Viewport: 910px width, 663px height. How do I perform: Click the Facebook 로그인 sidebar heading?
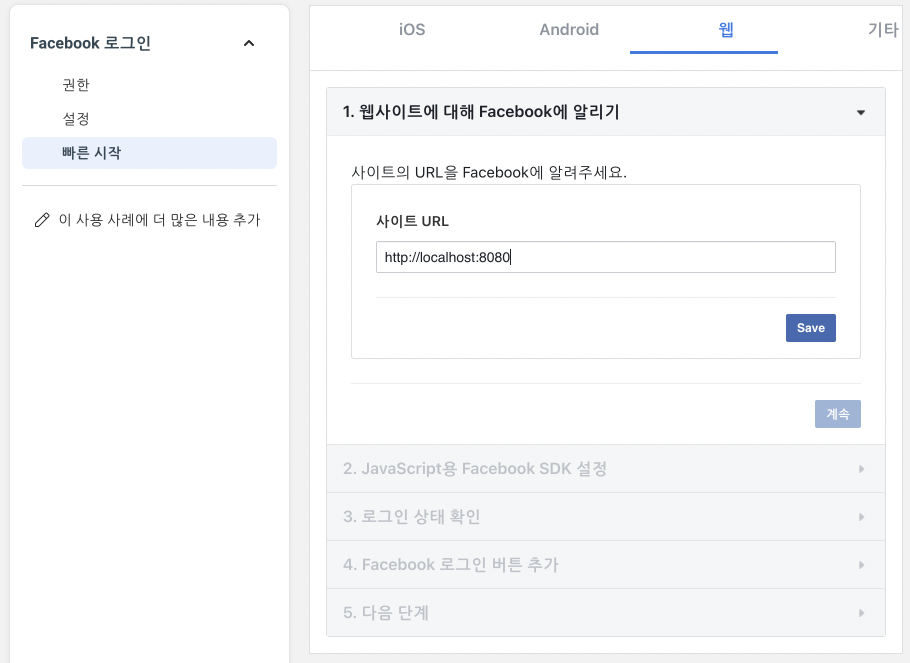point(91,43)
